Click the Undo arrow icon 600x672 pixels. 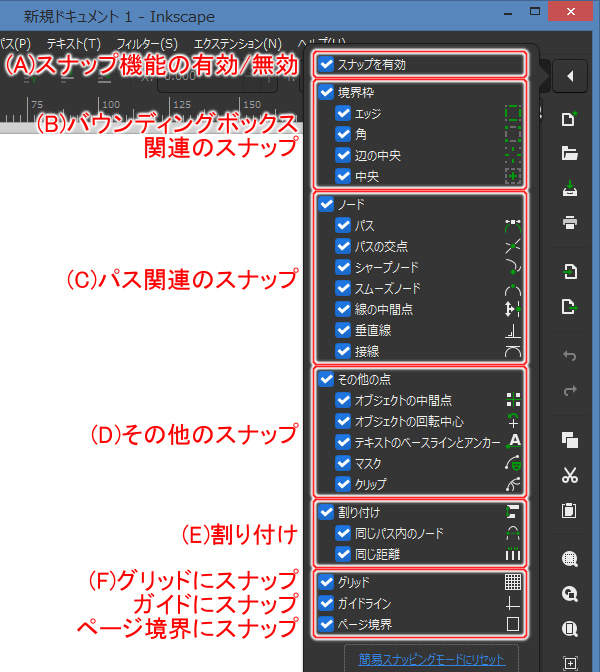click(x=570, y=355)
